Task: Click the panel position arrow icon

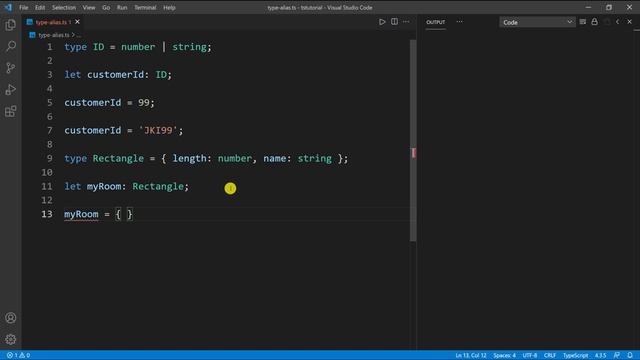Action: (618, 22)
